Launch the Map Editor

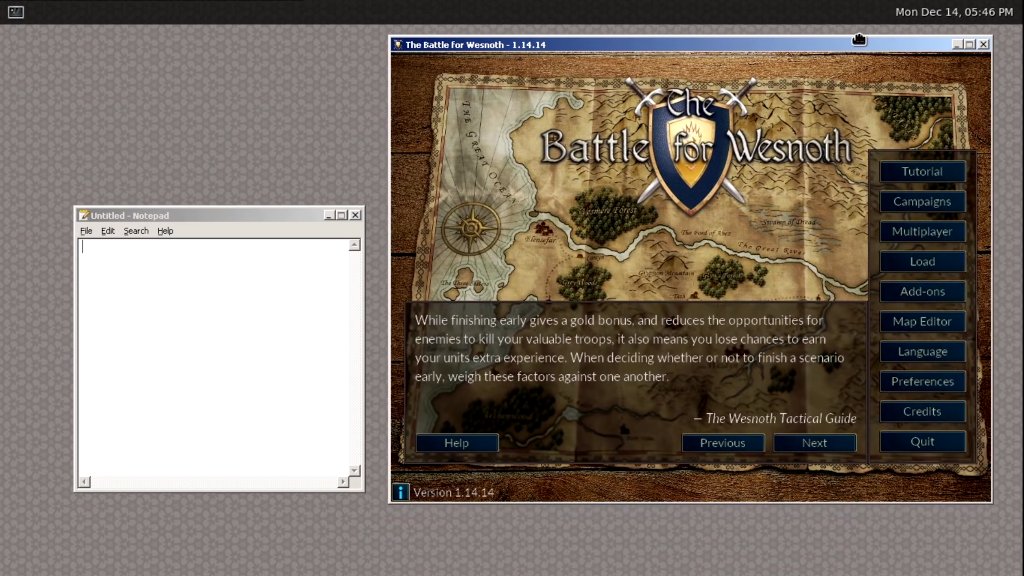tap(922, 322)
